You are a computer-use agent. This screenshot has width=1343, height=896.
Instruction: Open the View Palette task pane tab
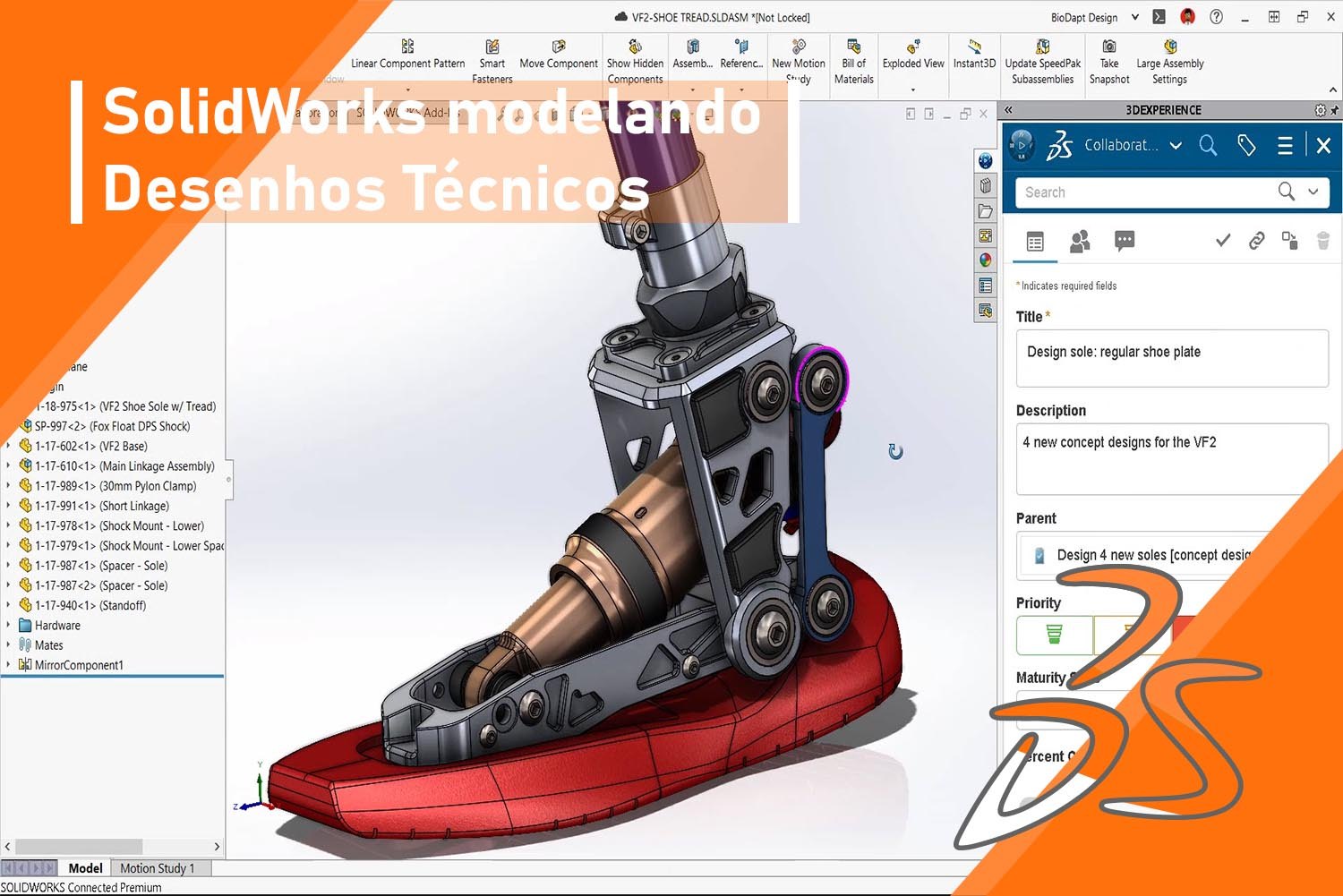[x=986, y=235]
